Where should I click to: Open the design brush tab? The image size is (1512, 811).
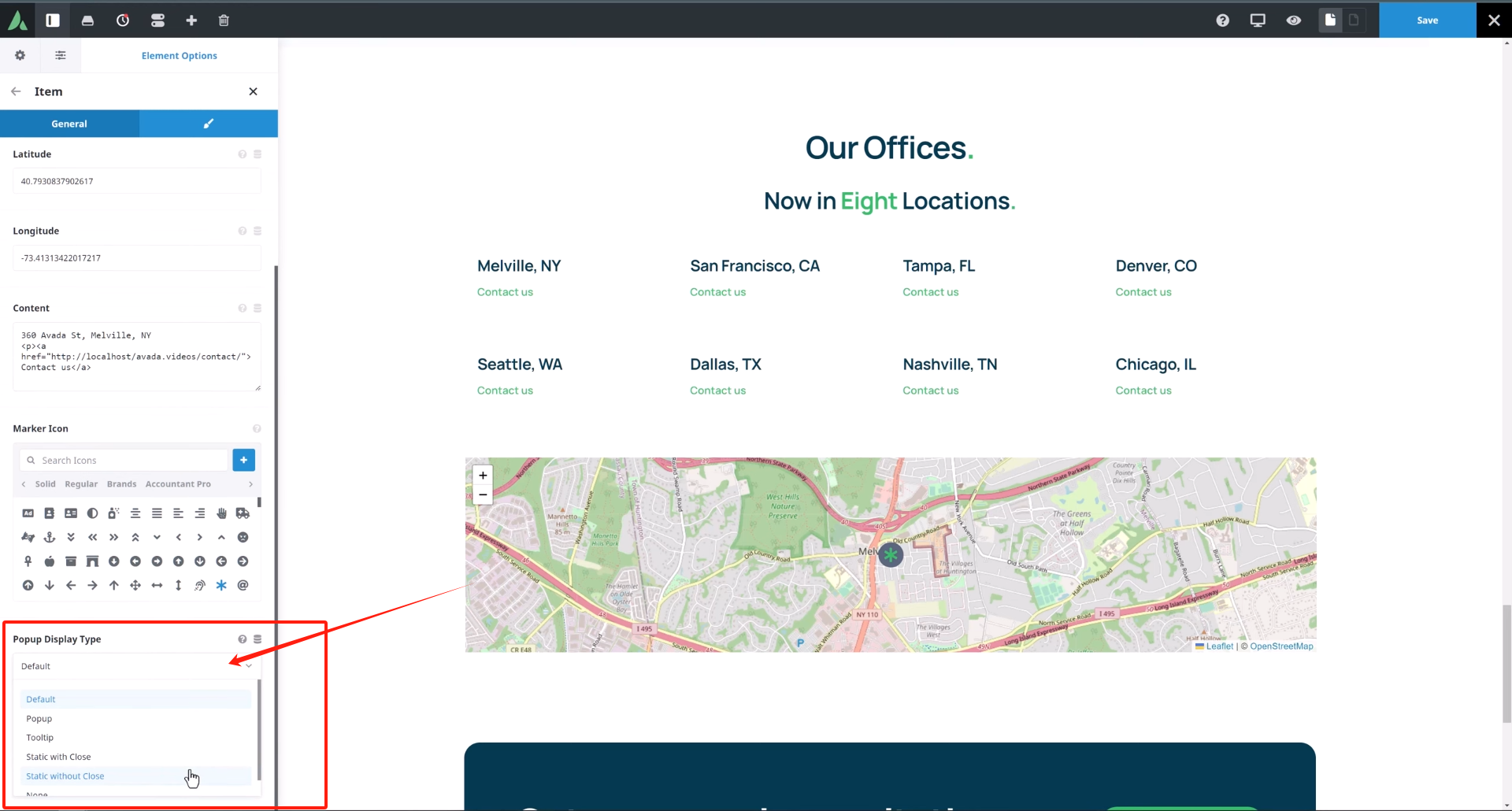tap(209, 124)
